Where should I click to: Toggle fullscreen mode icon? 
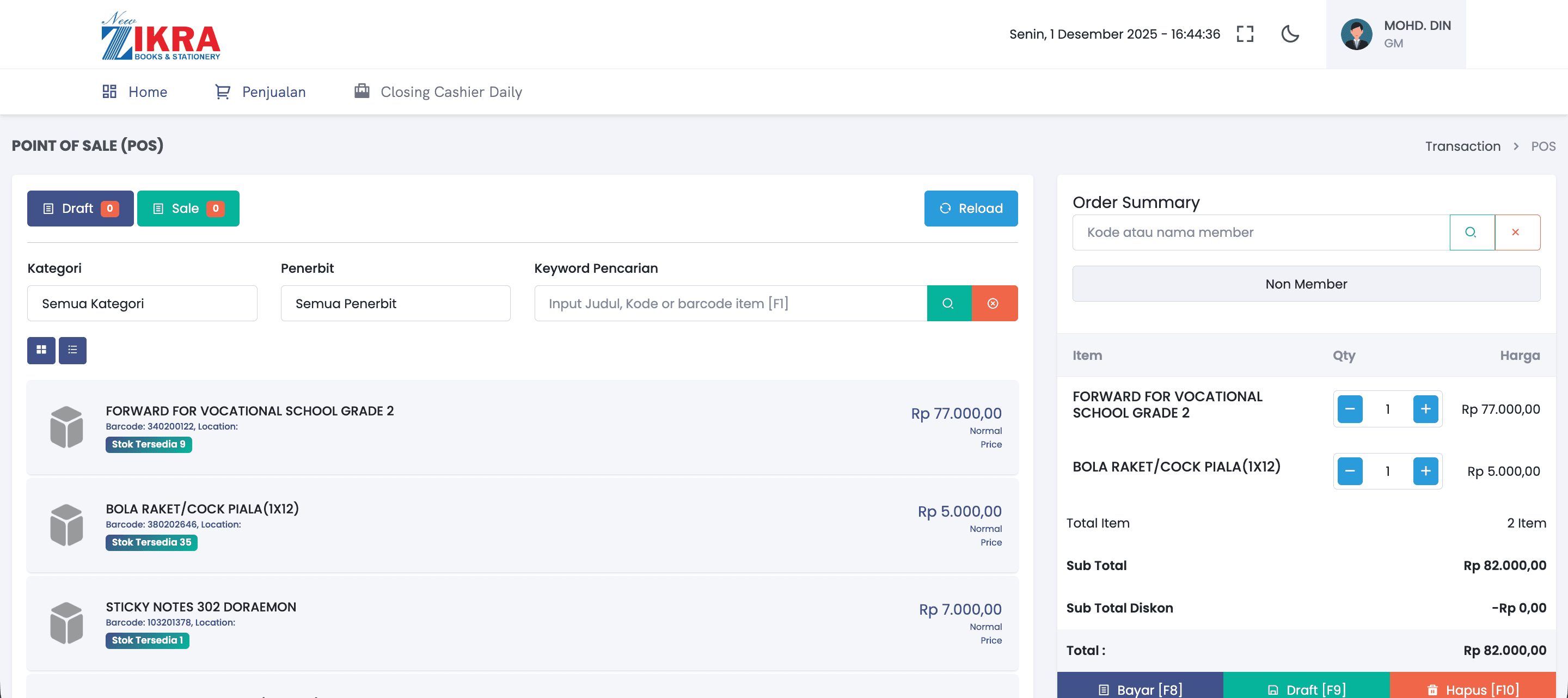[x=1245, y=34]
